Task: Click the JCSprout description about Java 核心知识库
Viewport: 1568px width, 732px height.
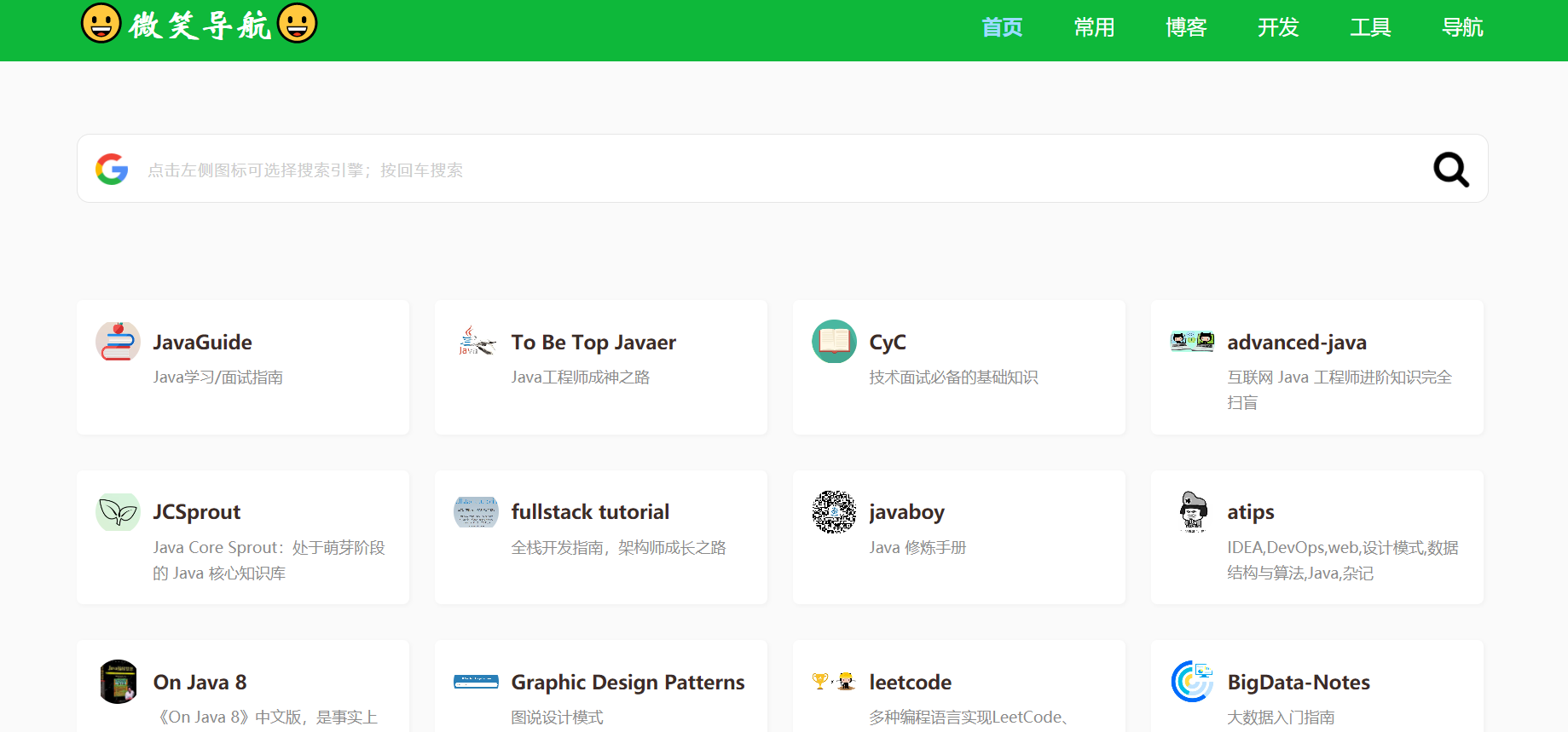Action: point(269,560)
